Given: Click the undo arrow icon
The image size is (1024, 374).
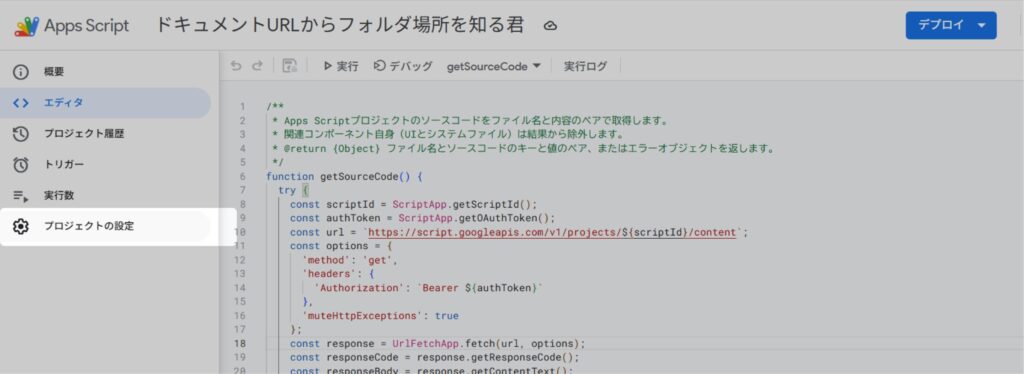Looking at the screenshot, I should [x=236, y=66].
